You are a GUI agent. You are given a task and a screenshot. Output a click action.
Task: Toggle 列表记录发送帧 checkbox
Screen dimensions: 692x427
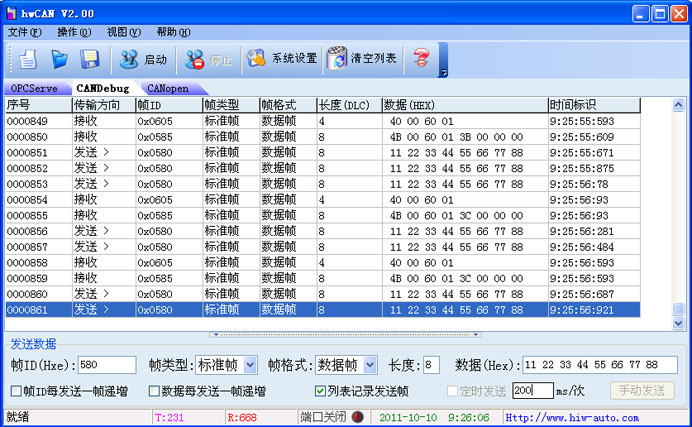[320, 391]
